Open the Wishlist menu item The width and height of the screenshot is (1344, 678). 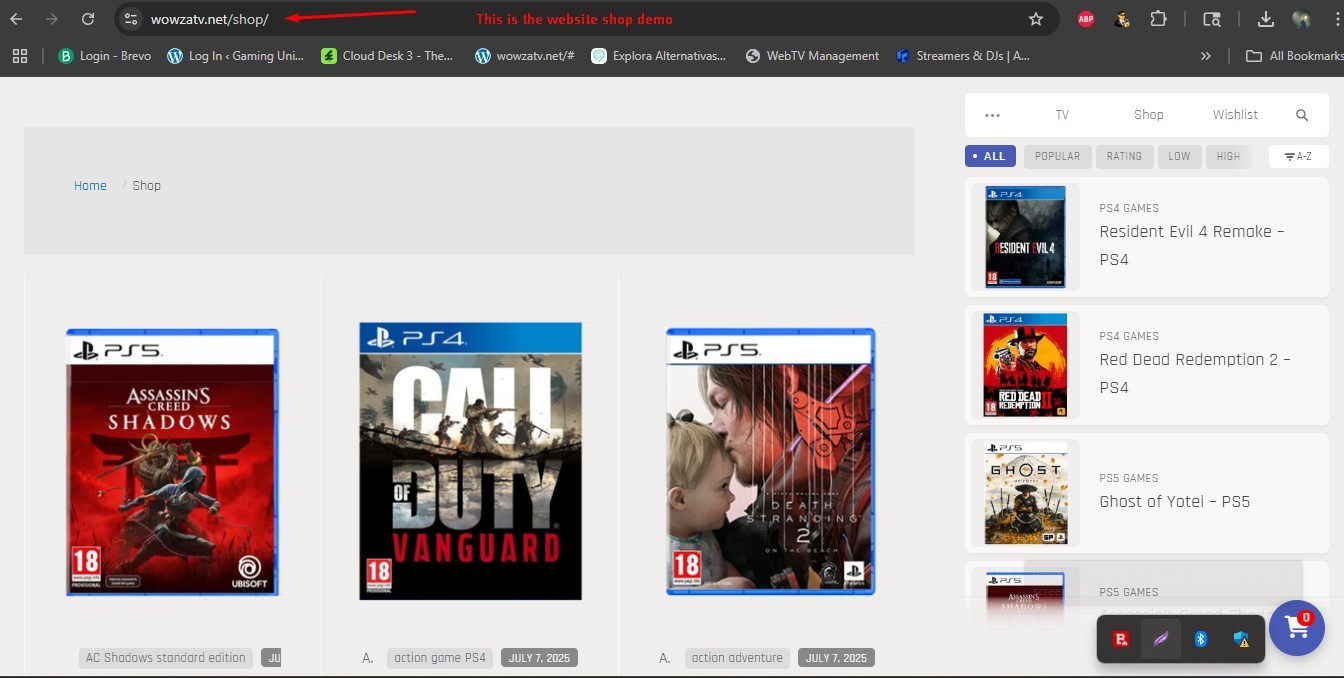[x=1235, y=115]
